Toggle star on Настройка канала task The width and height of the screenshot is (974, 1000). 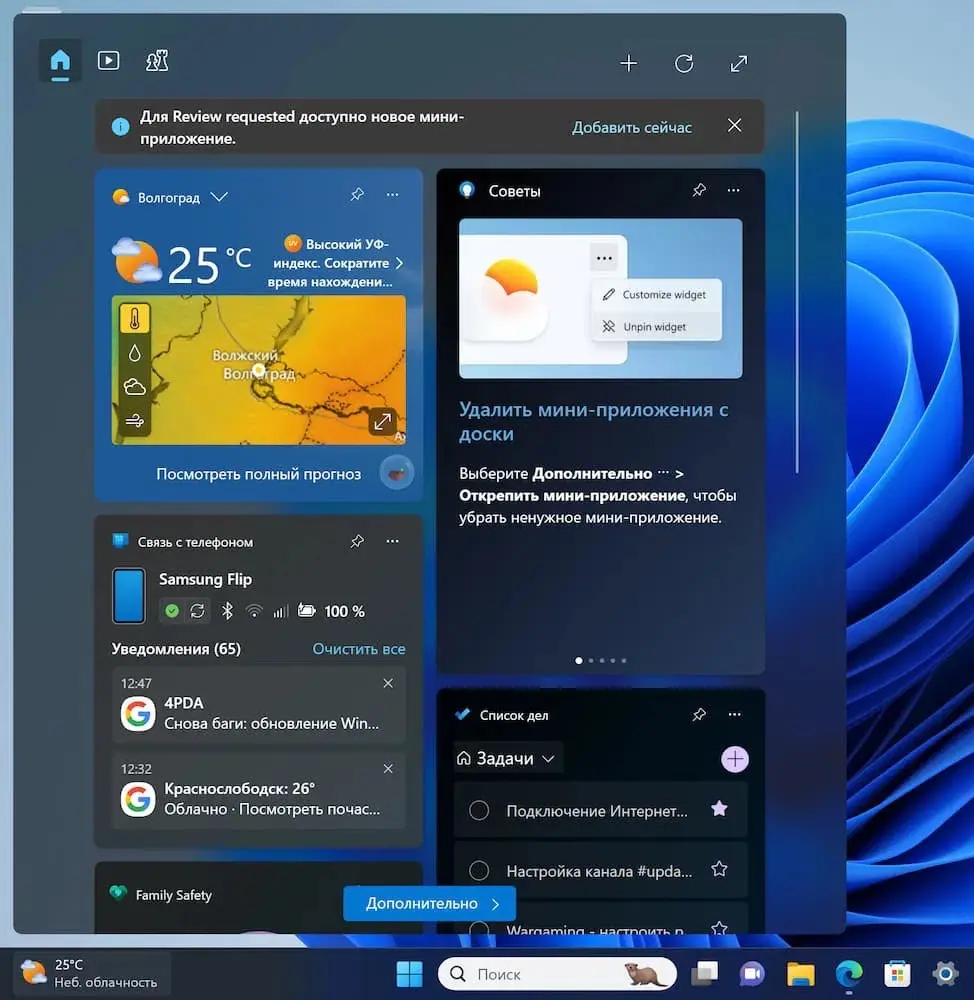[719, 870]
